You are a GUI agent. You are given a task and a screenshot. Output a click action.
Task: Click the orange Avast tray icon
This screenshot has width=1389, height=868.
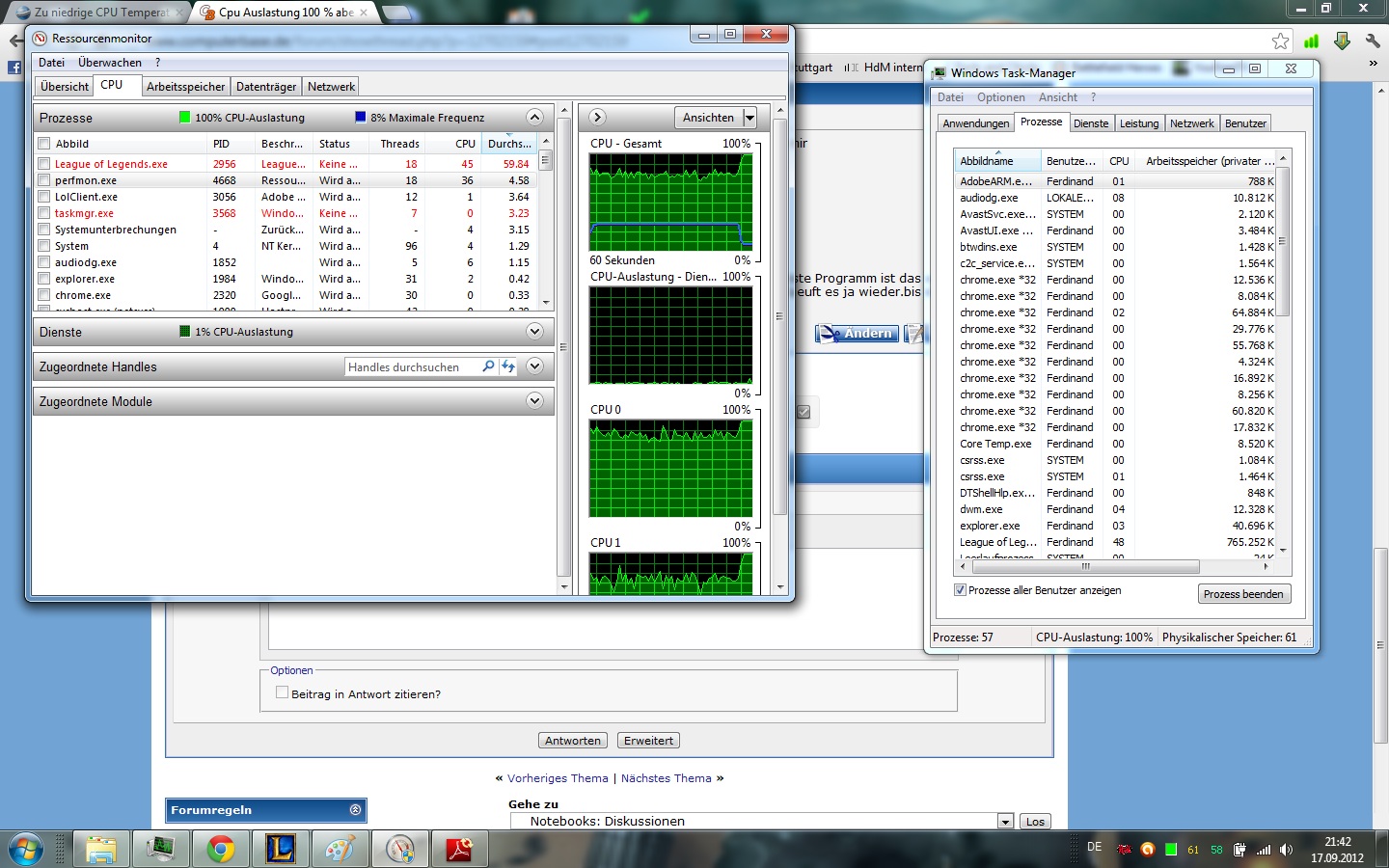click(1147, 850)
